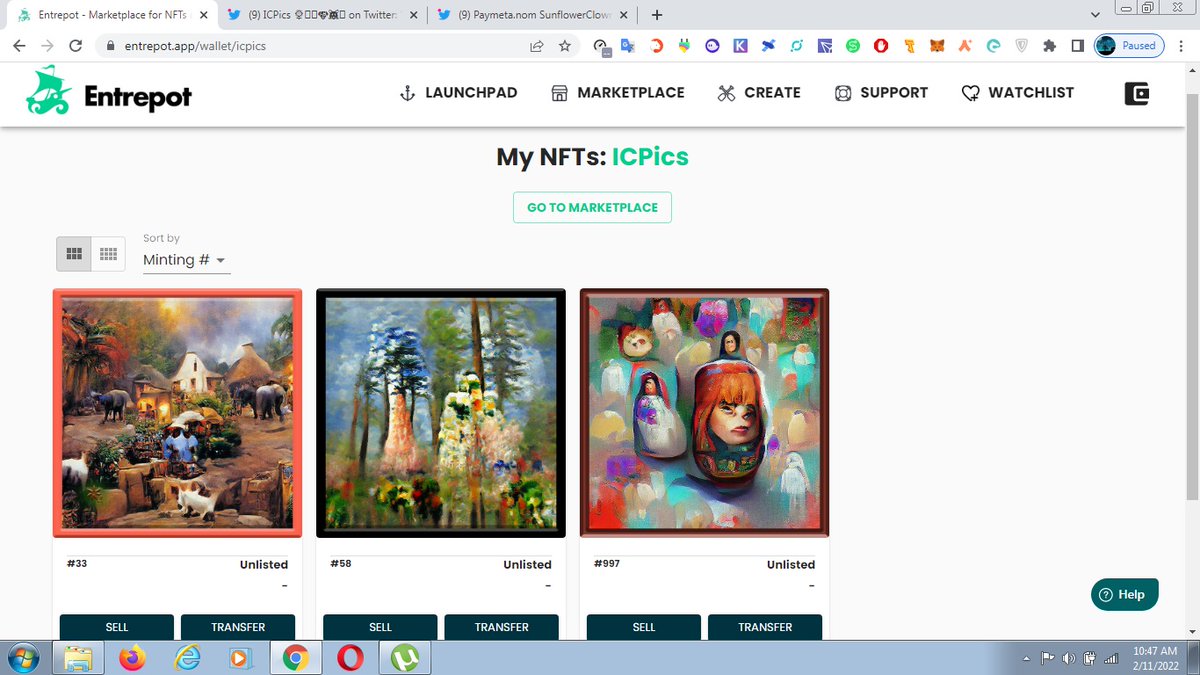Open a new browser tab
The width and height of the screenshot is (1200, 675).
pyautogui.click(x=656, y=15)
